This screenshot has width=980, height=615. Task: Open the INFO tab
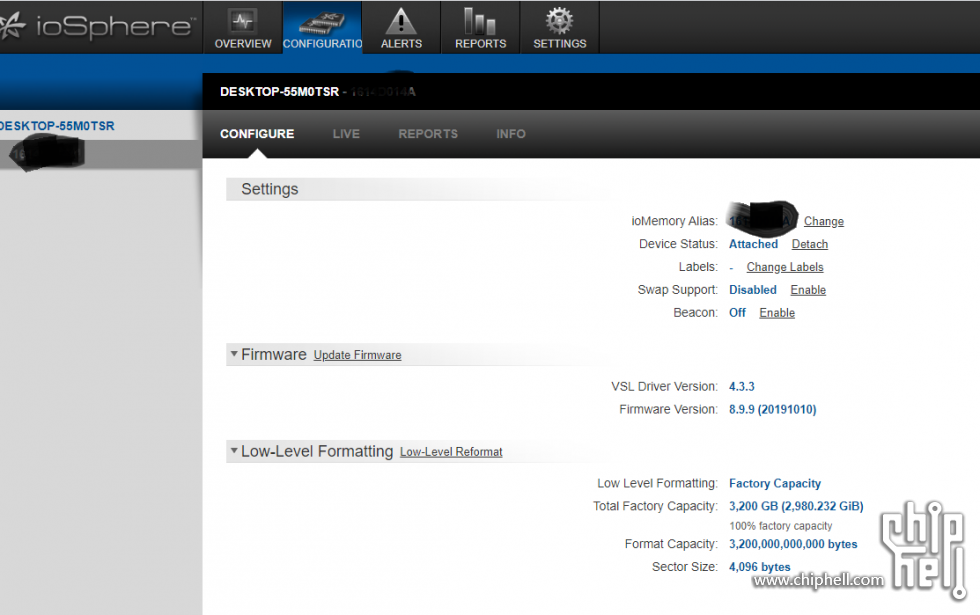click(x=511, y=134)
